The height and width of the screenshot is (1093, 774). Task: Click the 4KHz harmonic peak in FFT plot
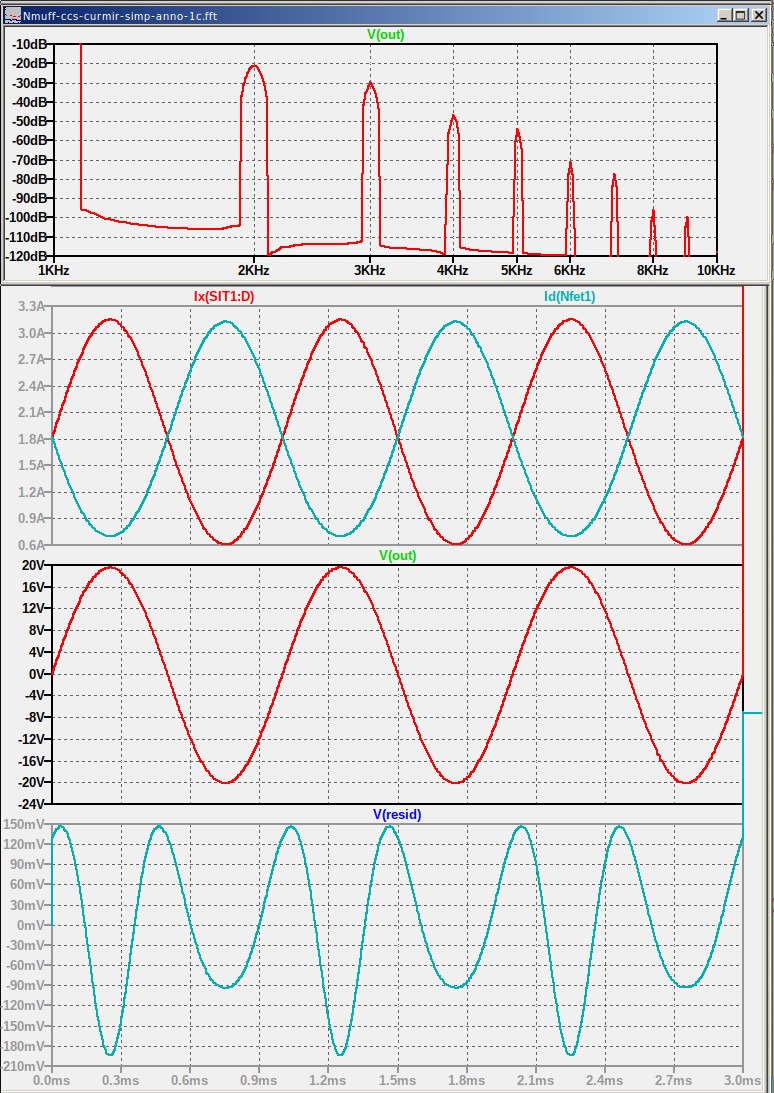coord(453,116)
